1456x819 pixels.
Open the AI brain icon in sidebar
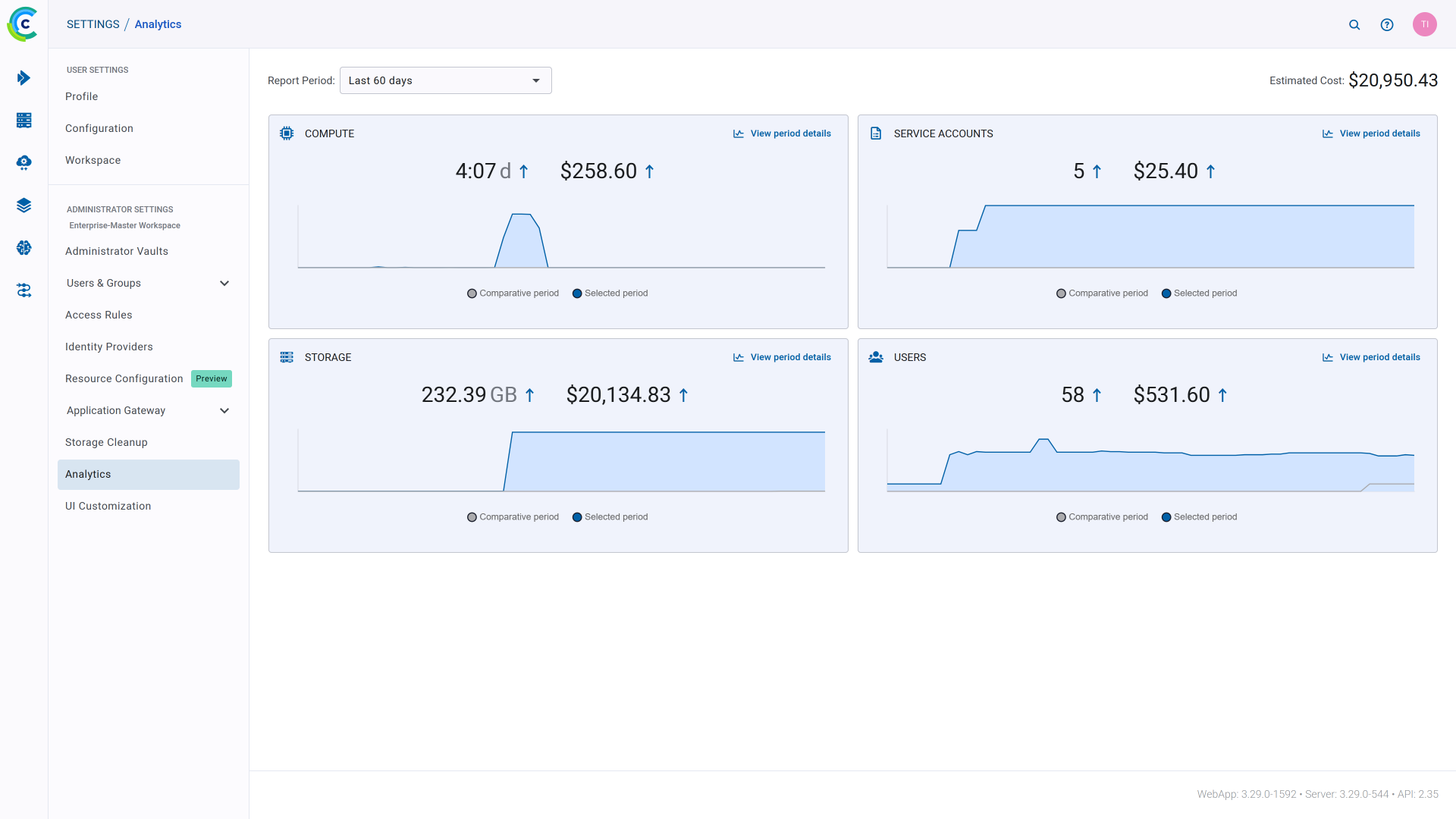[x=24, y=247]
